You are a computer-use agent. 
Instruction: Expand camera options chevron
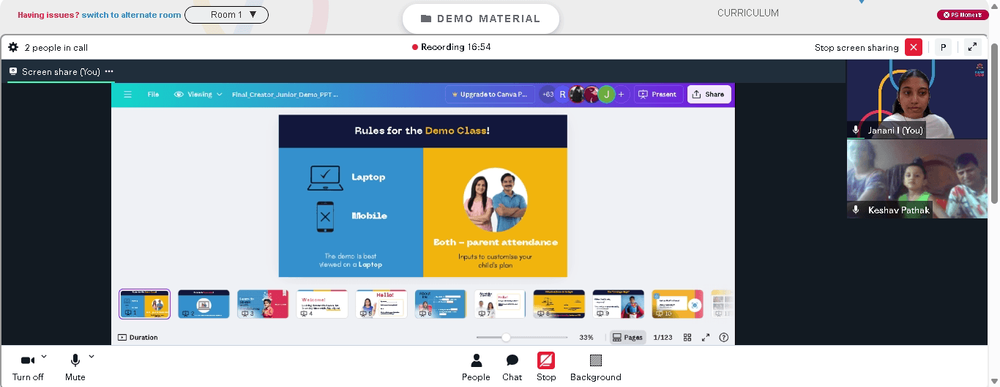tap(43, 356)
